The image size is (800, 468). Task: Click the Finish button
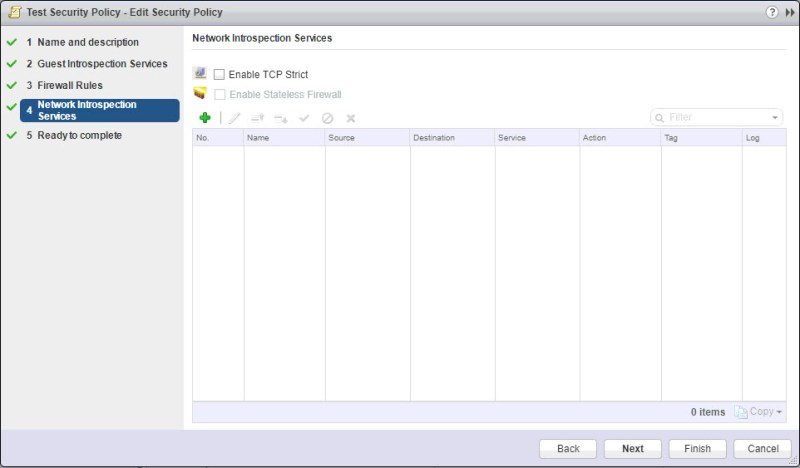[697, 448]
